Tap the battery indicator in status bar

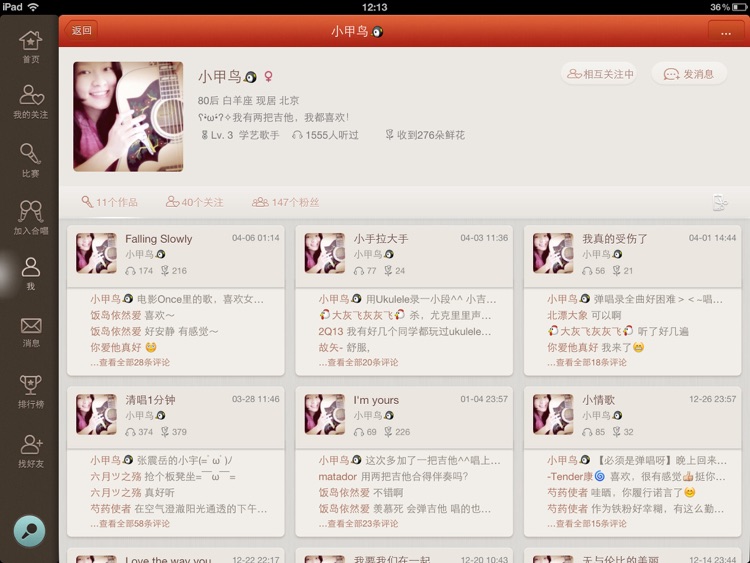point(739,7)
